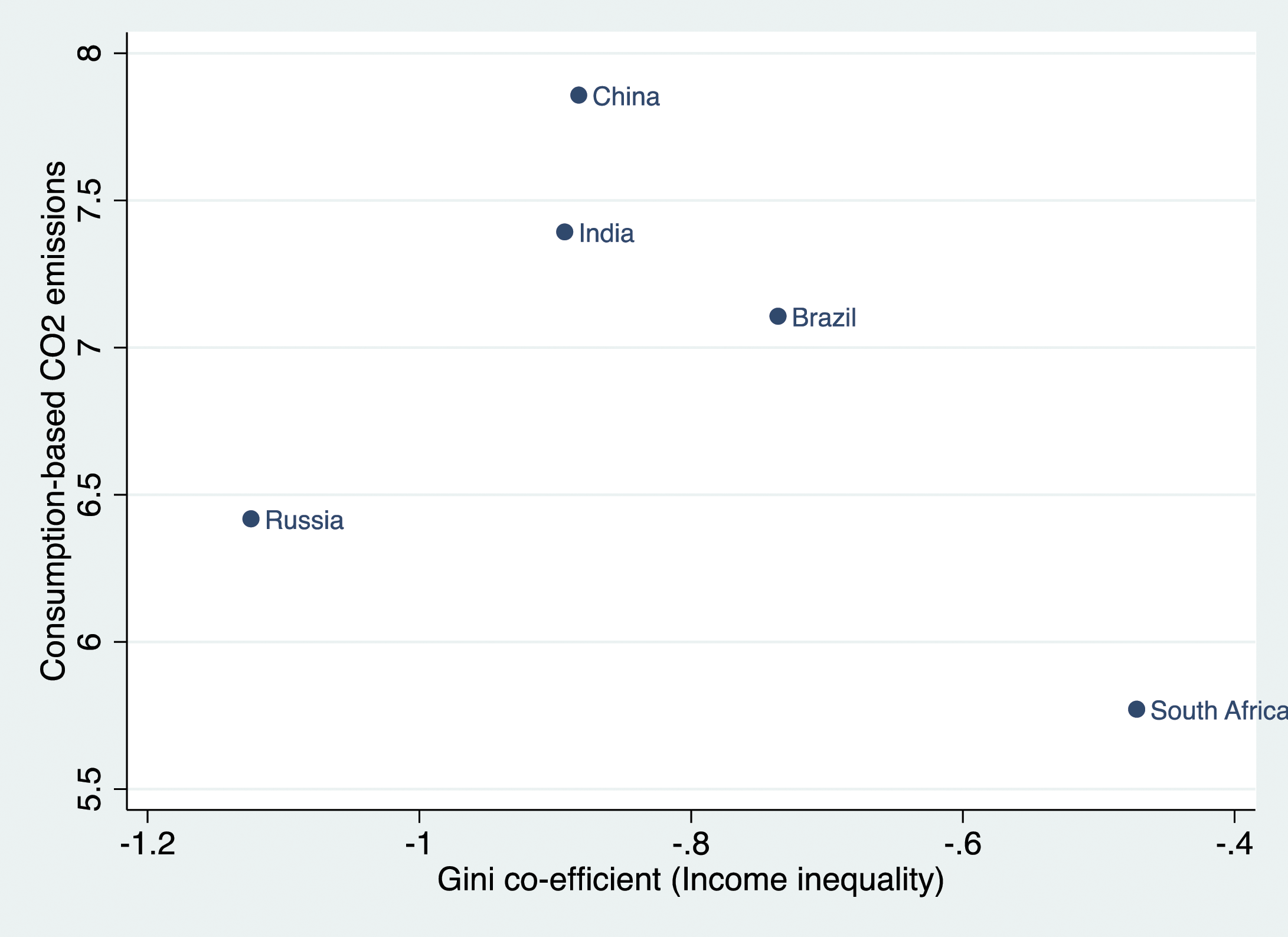Viewport: 1288px width, 937px height.
Task: Click the -1 x-axis tick label
Action: tap(419, 844)
